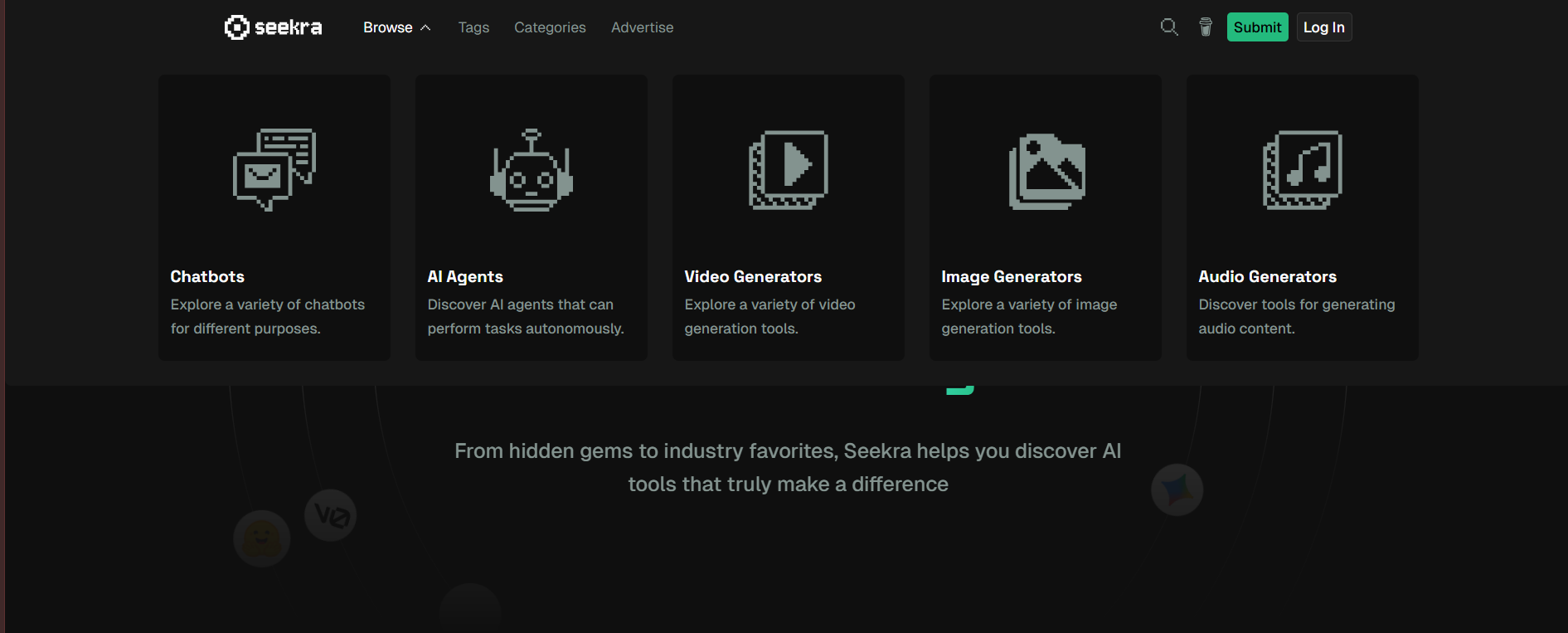Click the Log In button
1568x633 pixels.
(1324, 27)
